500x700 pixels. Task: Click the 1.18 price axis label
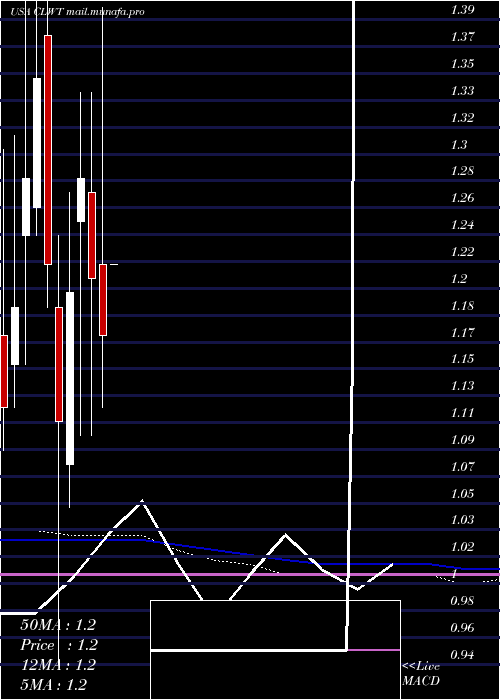(462, 306)
